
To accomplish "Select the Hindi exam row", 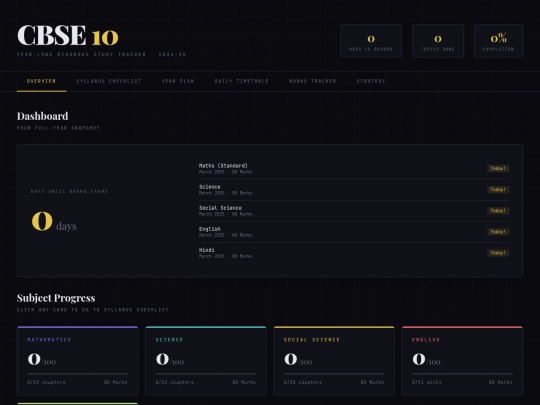I will point(354,253).
